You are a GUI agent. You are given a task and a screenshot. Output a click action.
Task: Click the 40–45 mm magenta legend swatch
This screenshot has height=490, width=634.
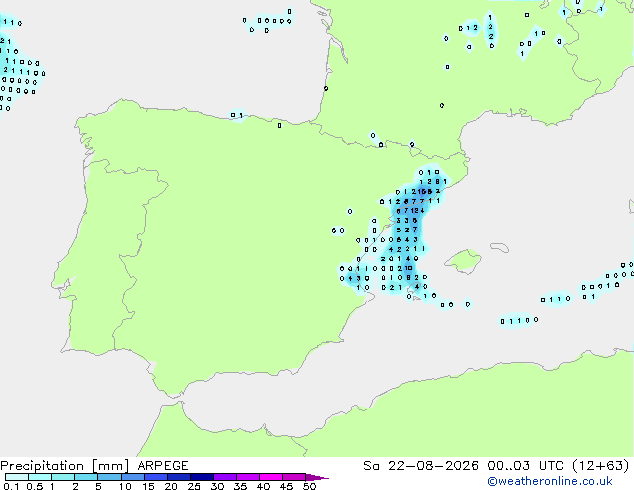(x=271, y=477)
